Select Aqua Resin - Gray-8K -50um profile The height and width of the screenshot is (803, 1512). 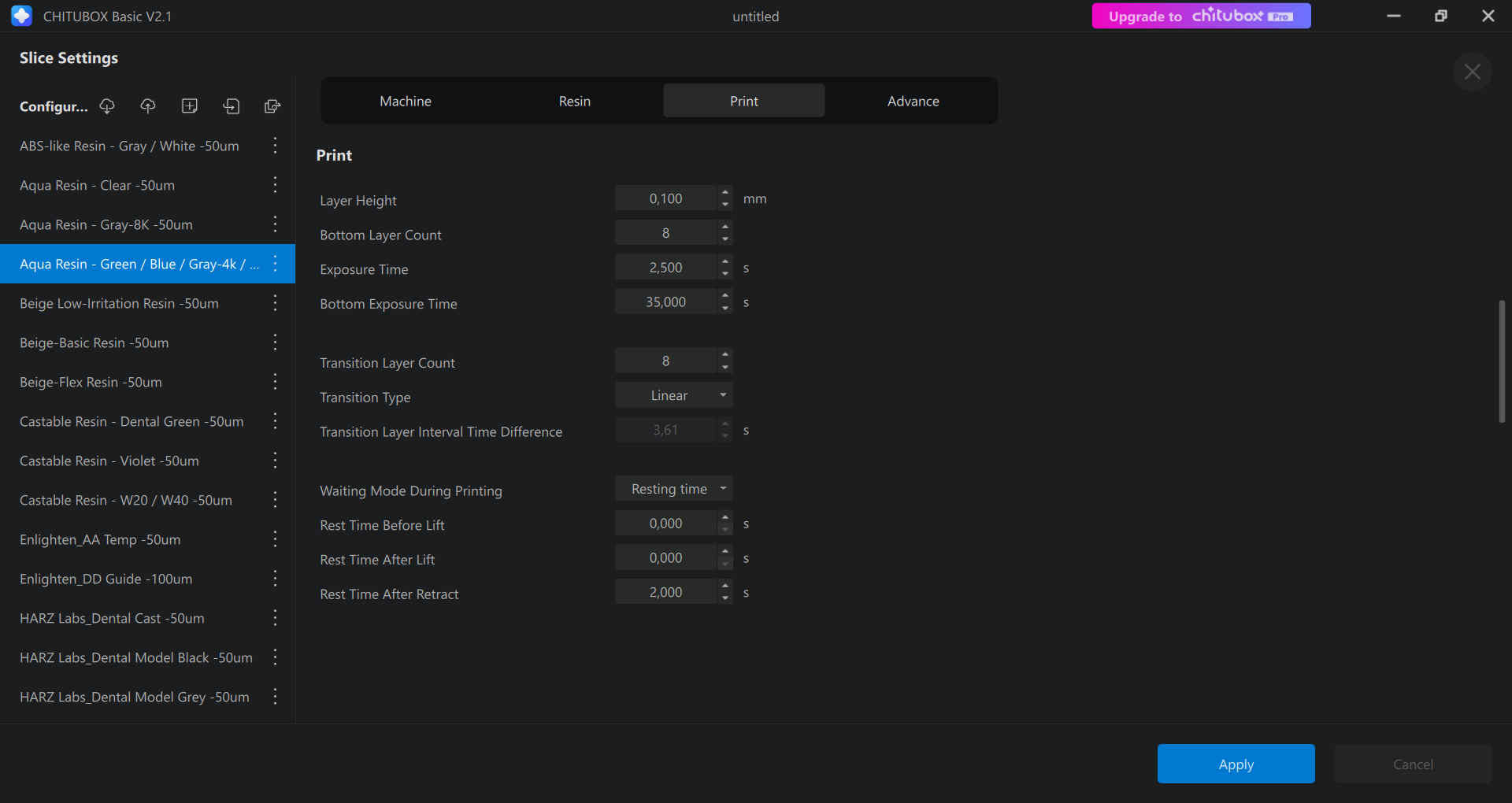(147, 224)
